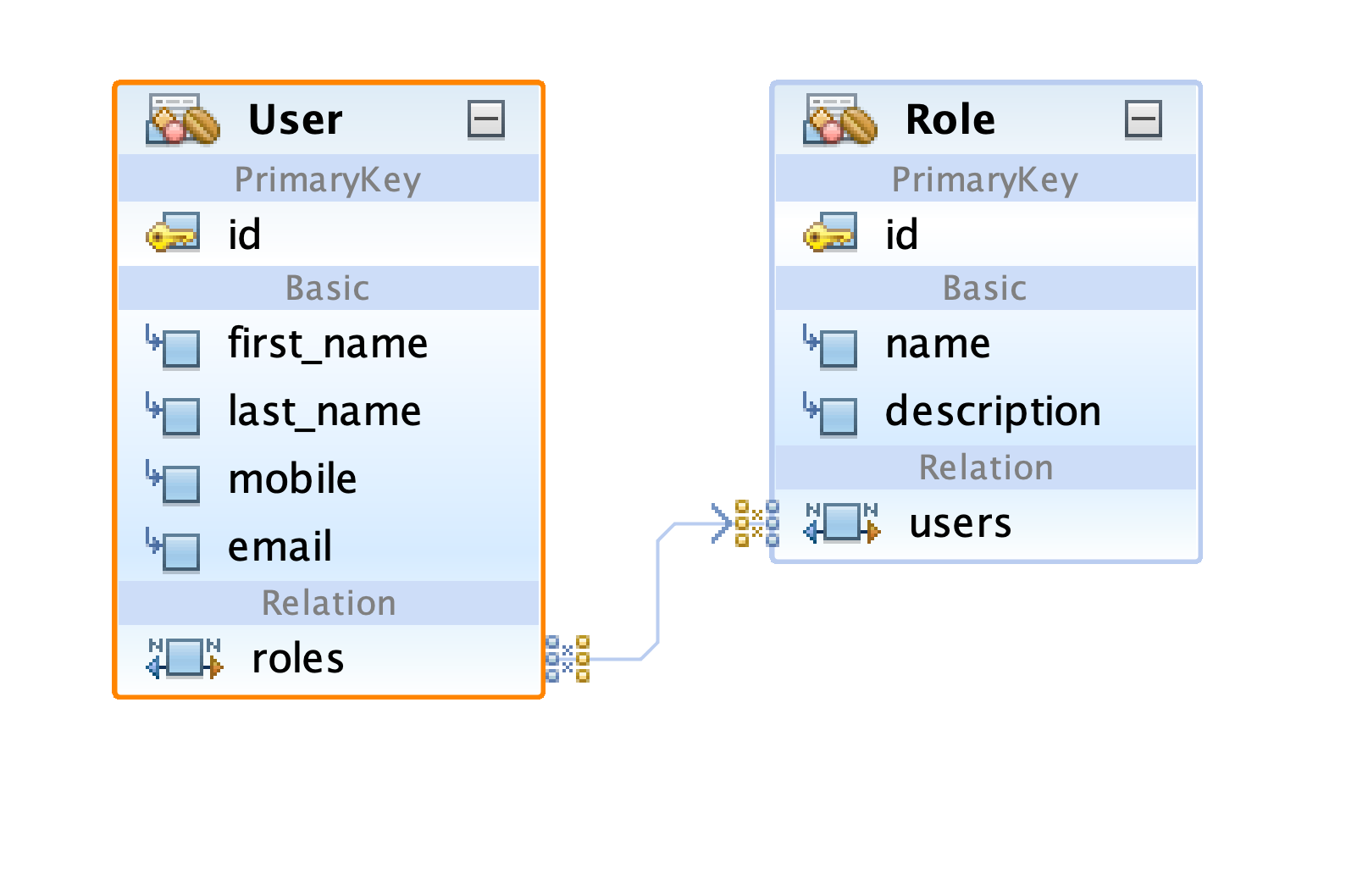
Task: Select the email attribute label
Action: point(280,547)
